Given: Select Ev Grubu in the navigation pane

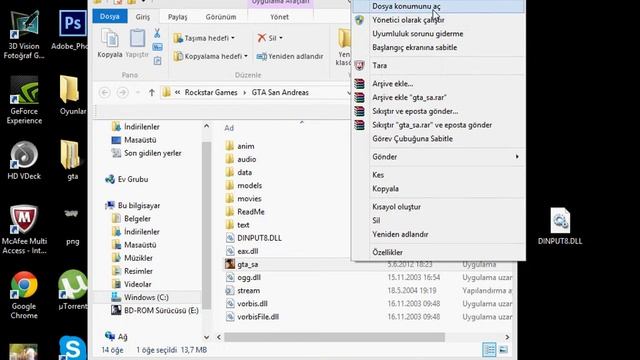Looking at the screenshot, I should (127, 179).
